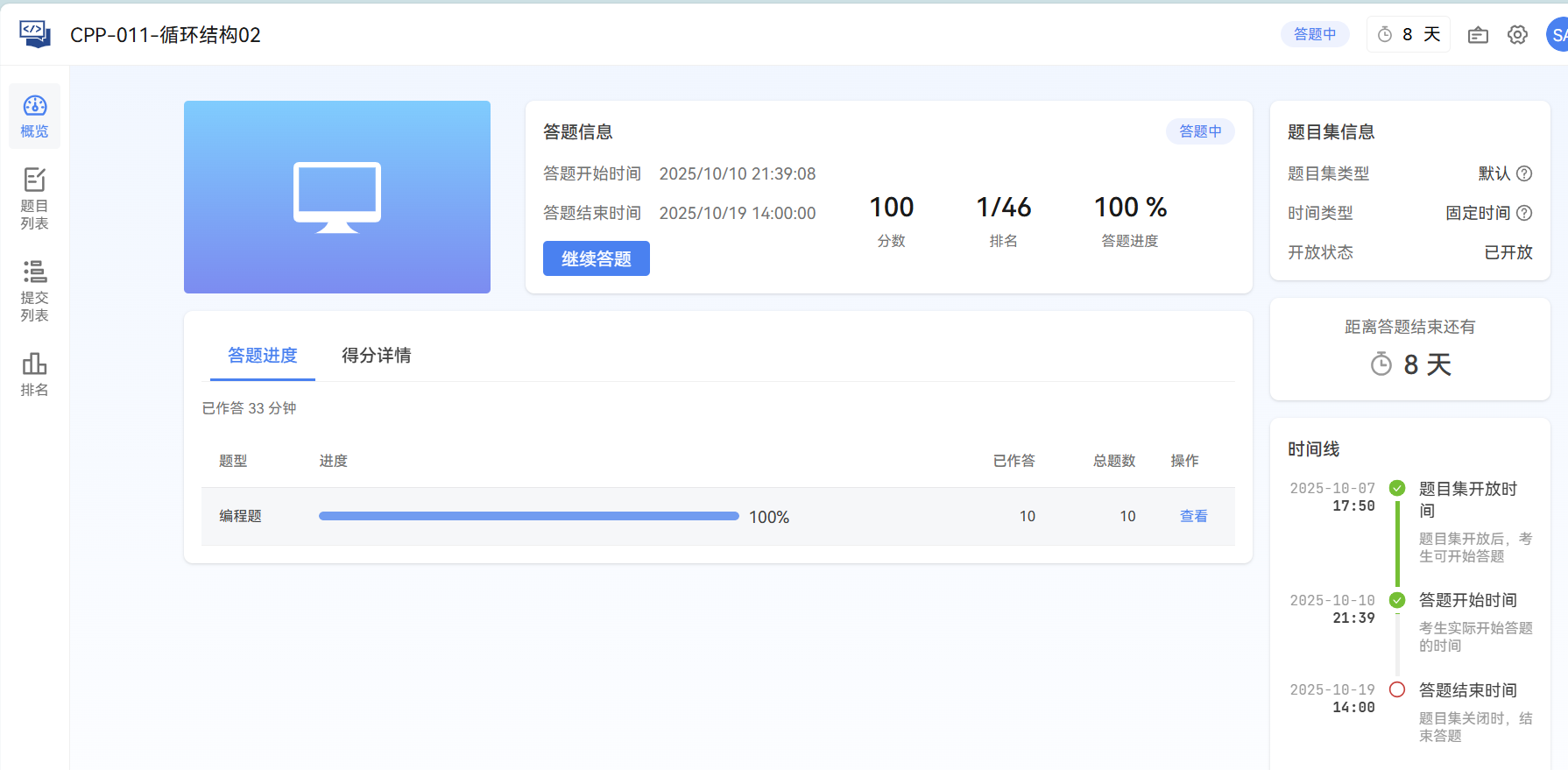Click the 已开放 status value
This screenshot has height=770, width=1568.
pos(1508,252)
